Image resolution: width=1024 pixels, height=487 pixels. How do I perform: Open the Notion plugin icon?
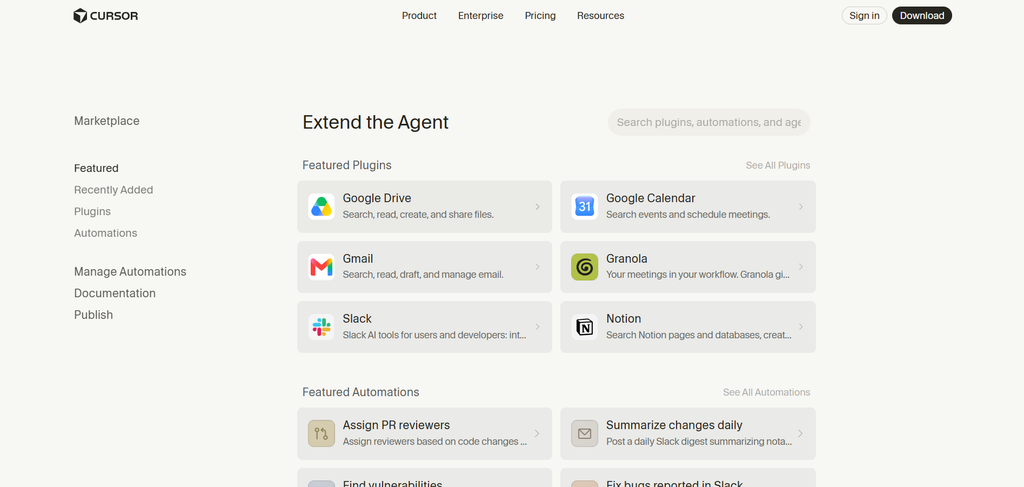coord(584,327)
